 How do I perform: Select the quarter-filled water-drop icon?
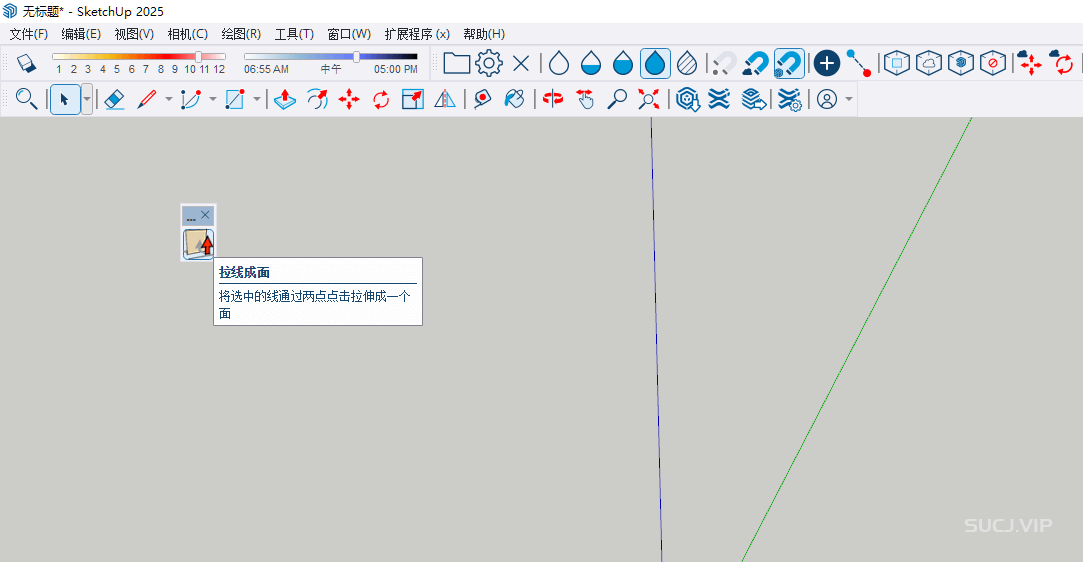click(591, 64)
